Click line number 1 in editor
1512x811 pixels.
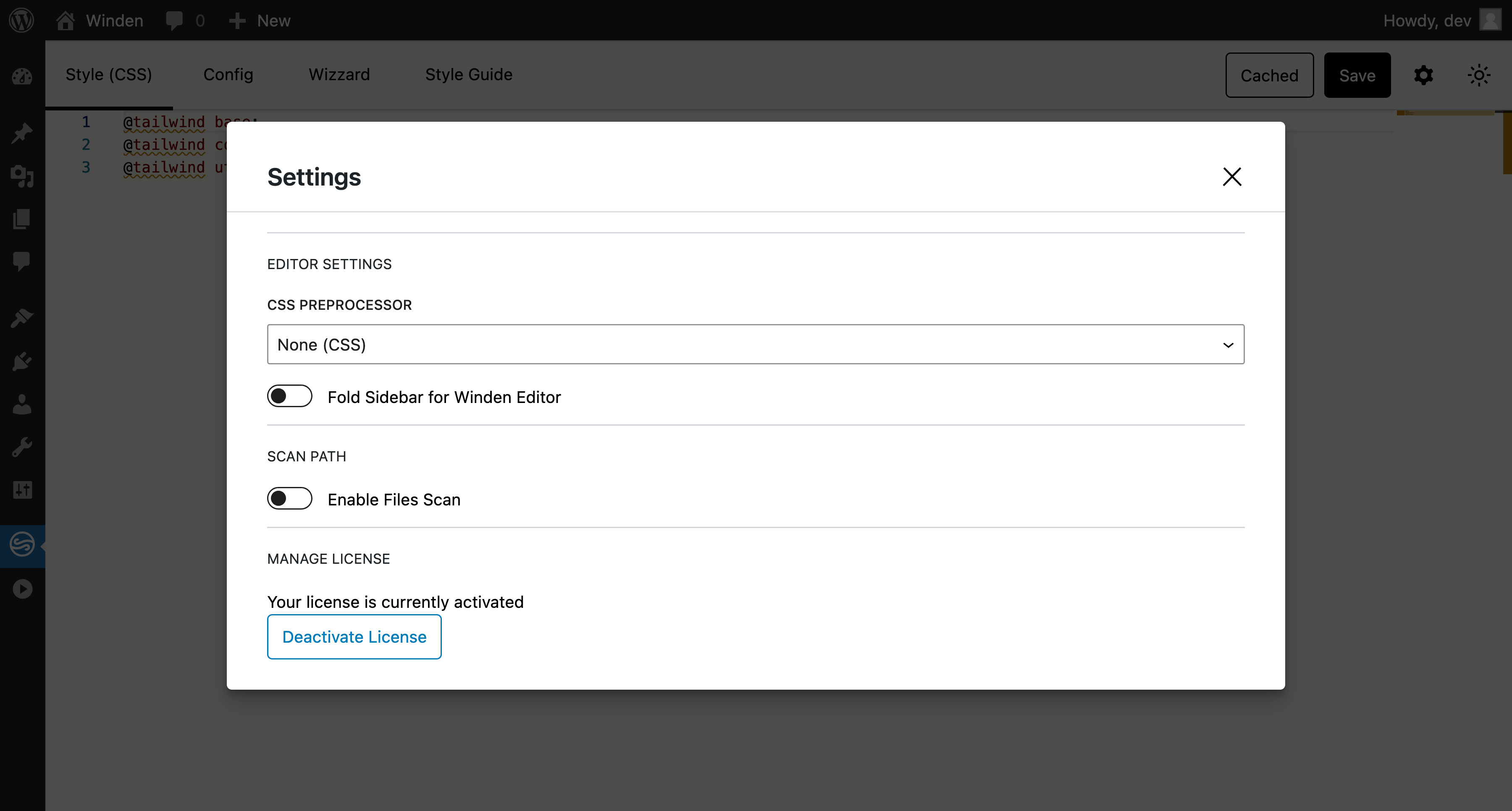[86, 122]
